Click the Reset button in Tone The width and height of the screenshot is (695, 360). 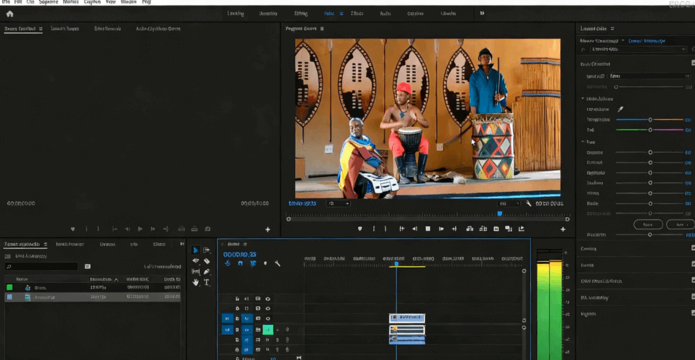point(648,224)
